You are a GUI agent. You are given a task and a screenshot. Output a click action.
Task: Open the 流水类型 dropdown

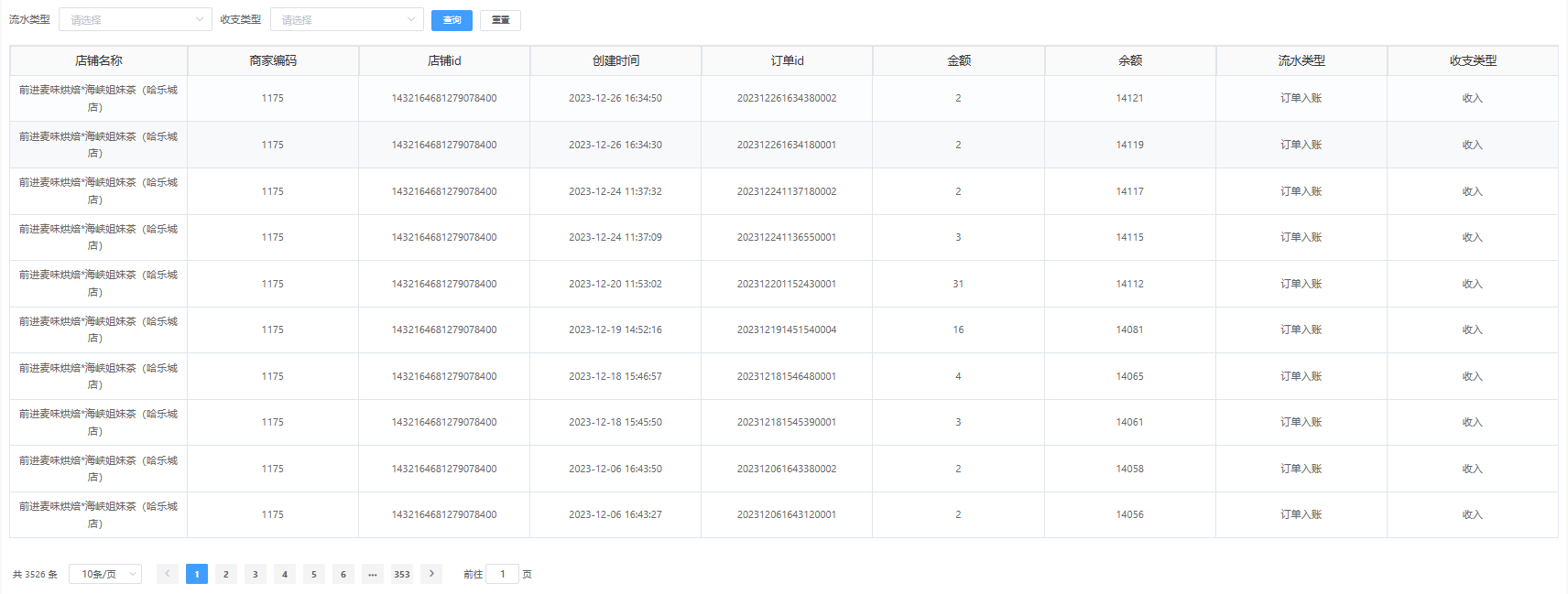coord(136,20)
